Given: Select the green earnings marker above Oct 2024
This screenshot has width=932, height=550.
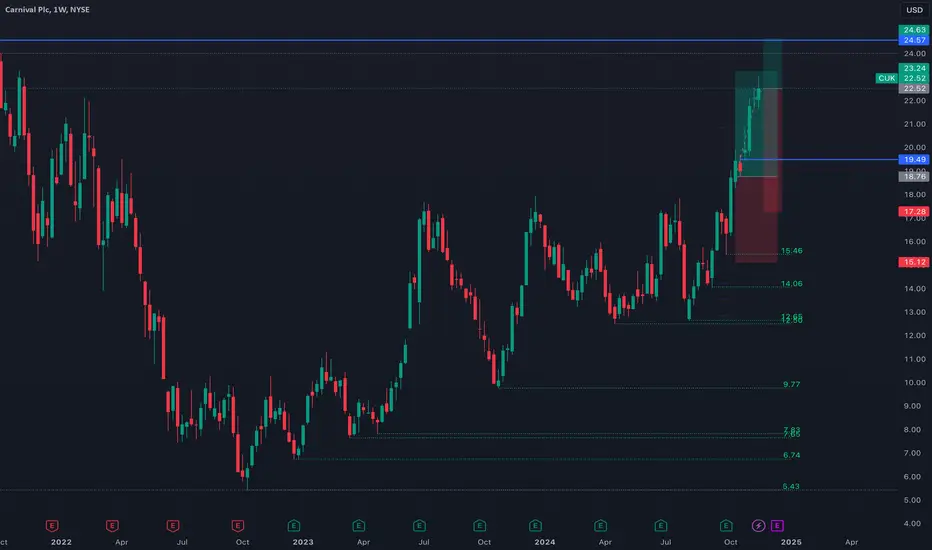Looking at the screenshot, I should click(x=726, y=526).
